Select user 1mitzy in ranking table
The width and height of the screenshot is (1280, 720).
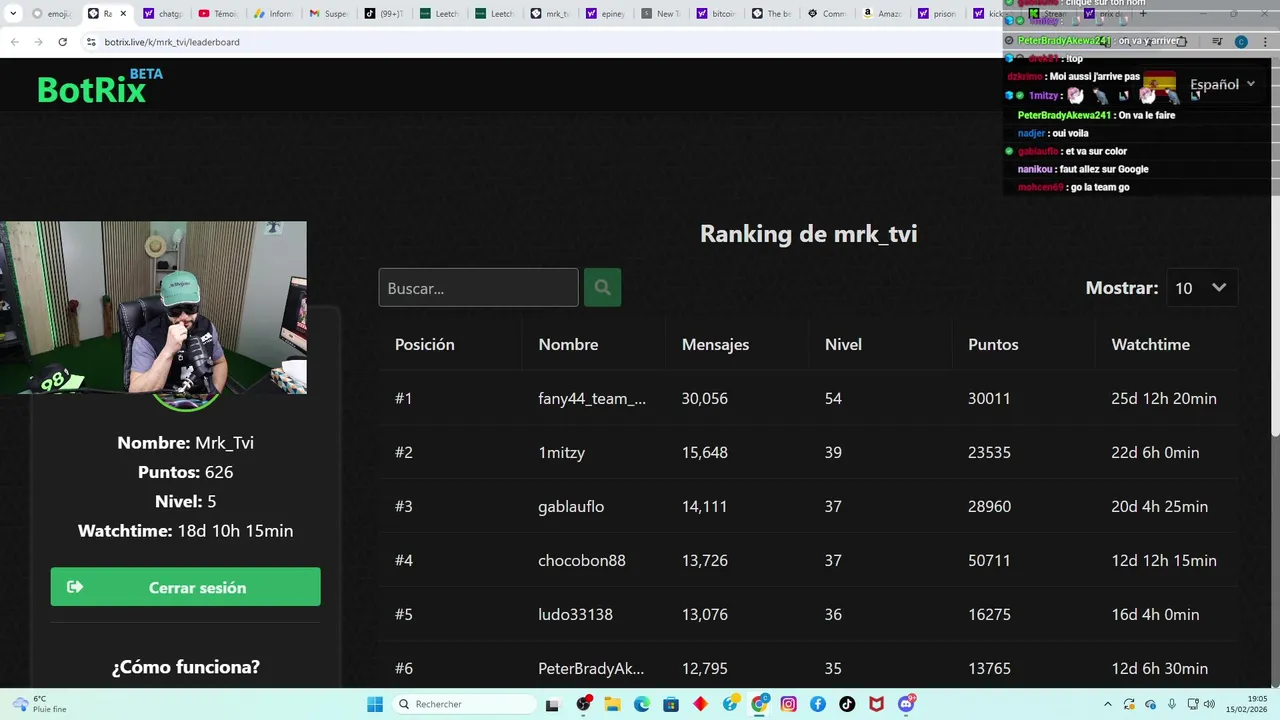(x=561, y=452)
